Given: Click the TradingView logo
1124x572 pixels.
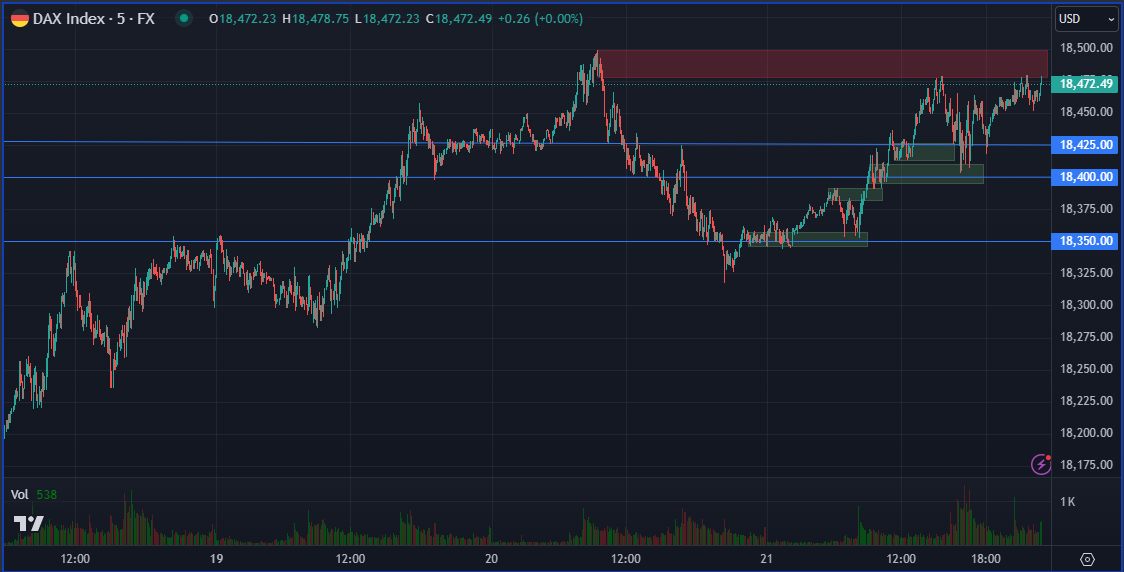Looking at the screenshot, I should tap(29, 524).
